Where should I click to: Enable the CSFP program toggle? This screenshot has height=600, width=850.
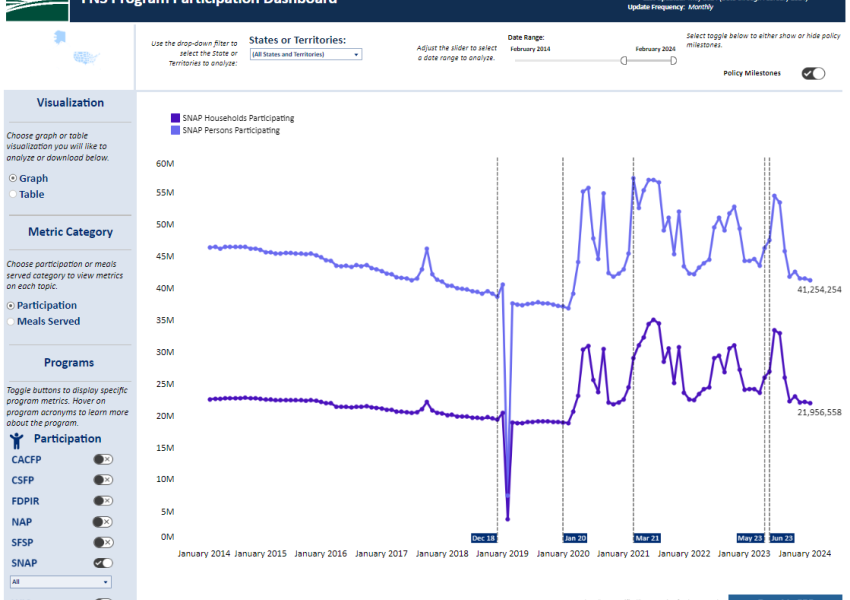tap(103, 480)
